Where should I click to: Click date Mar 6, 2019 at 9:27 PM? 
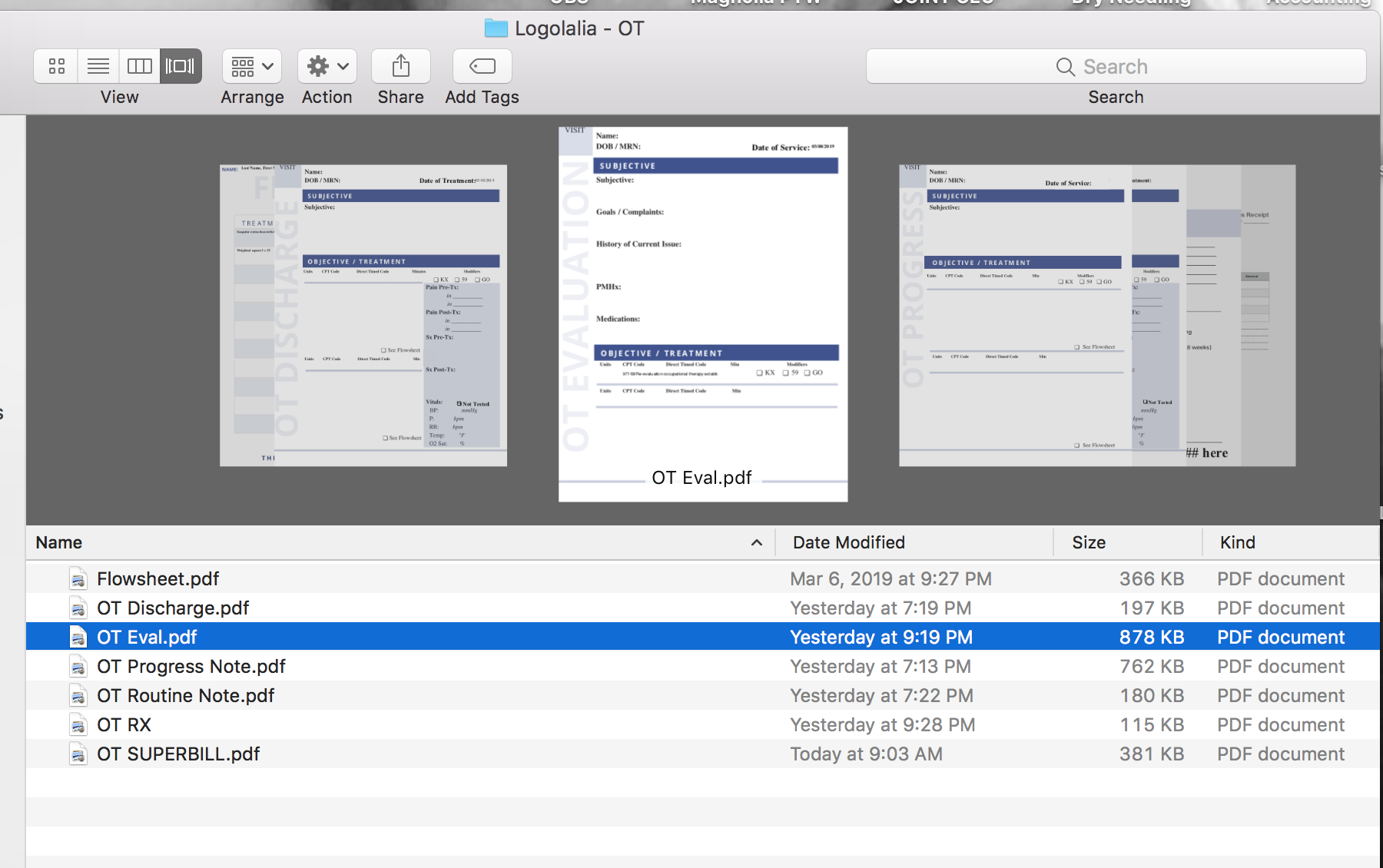coord(890,578)
